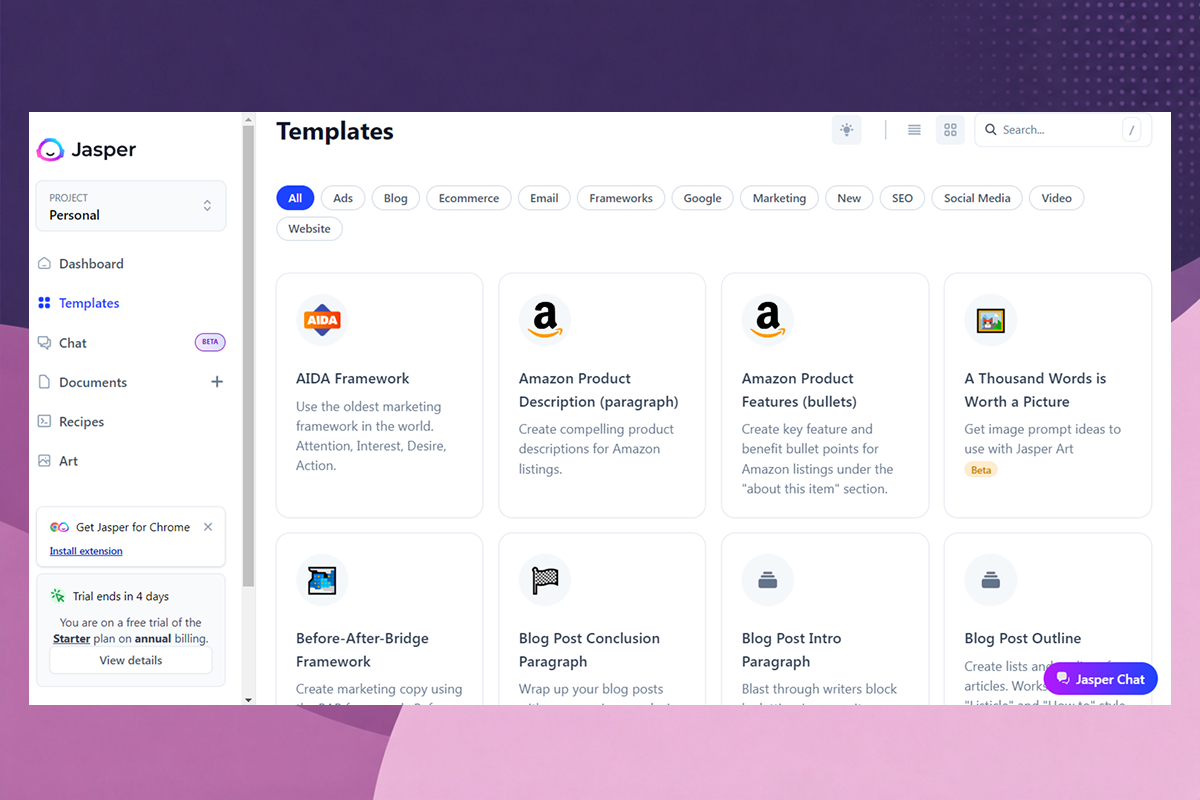Click the Starter plan link
1200x800 pixels.
72,638
